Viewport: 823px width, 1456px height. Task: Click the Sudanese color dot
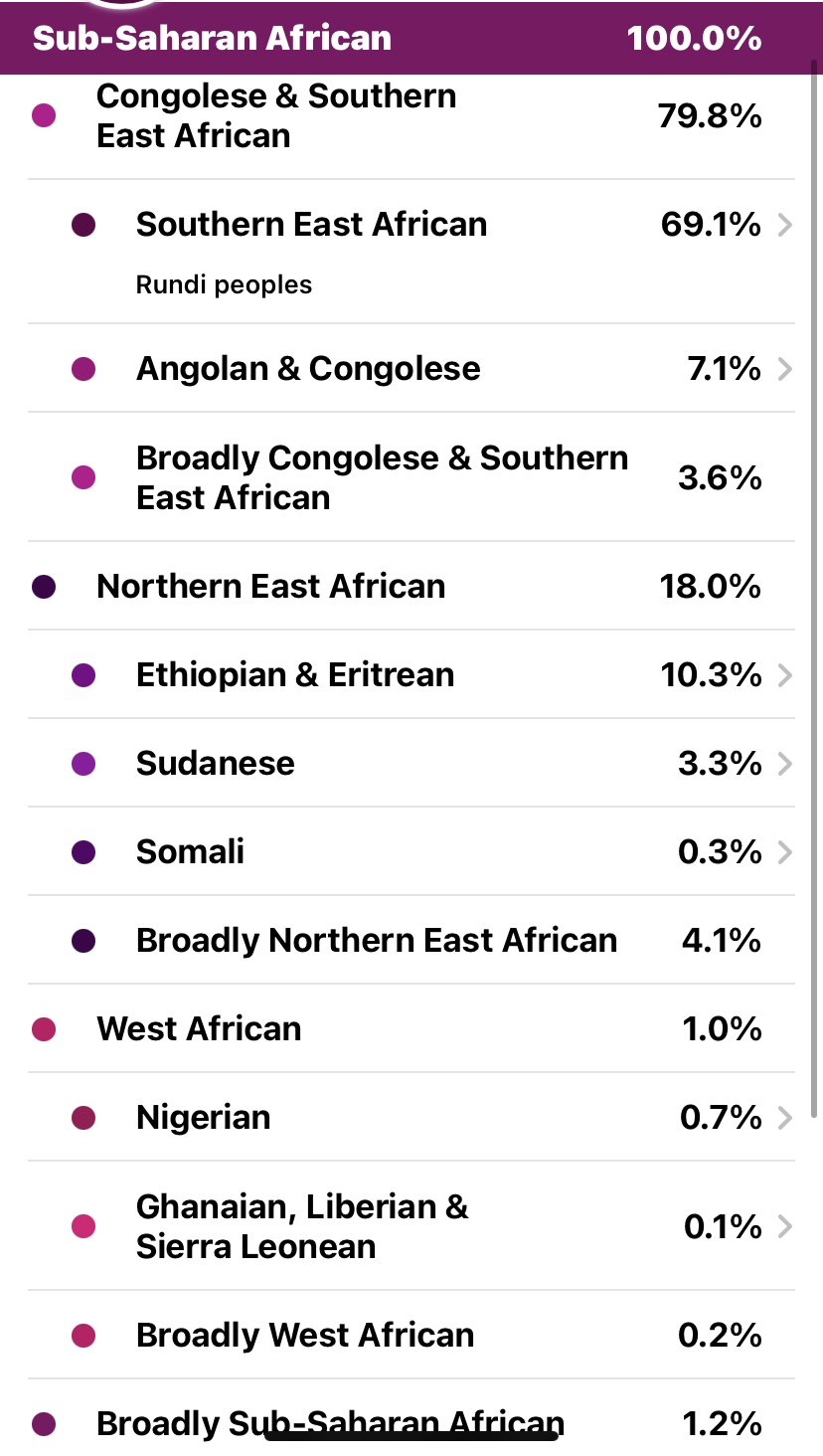[83, 764]
